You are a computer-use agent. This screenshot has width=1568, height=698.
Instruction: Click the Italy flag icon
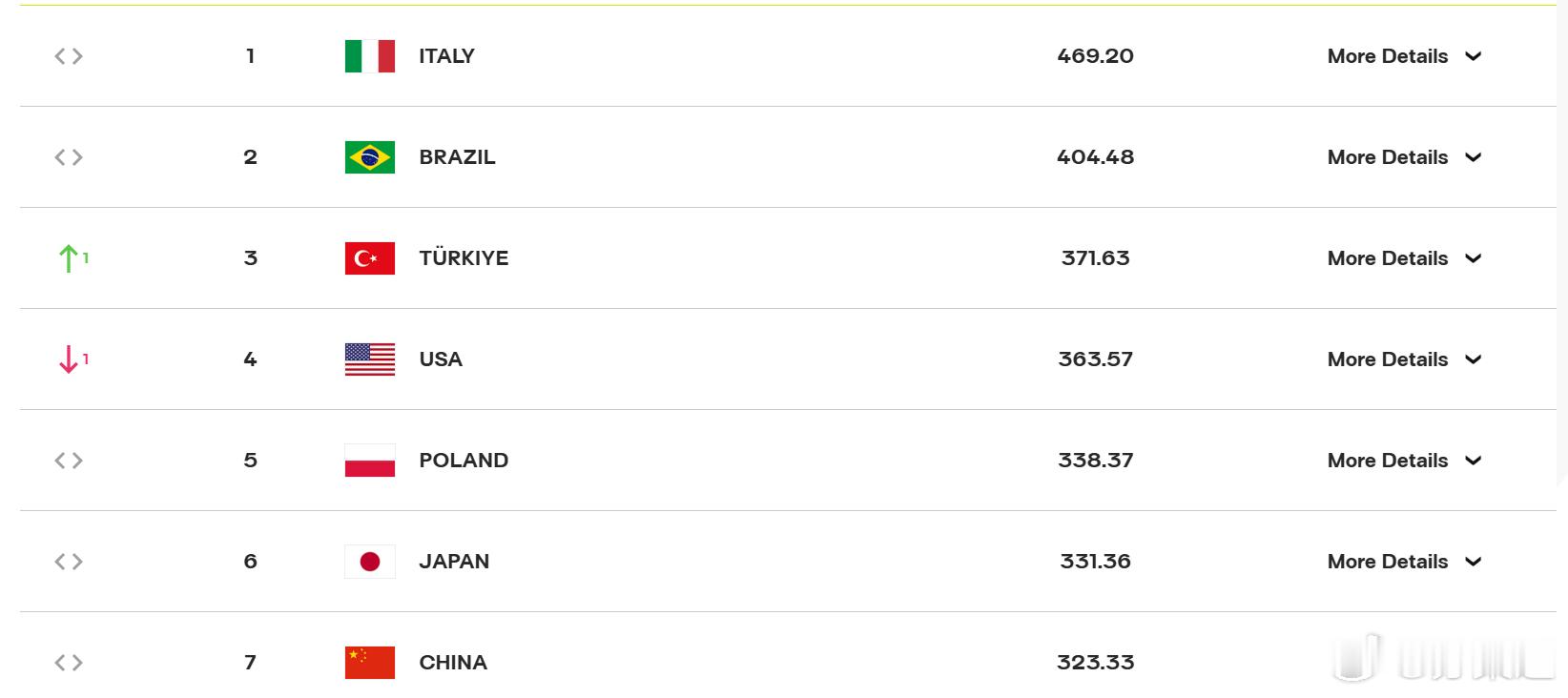tap(370, 56)
